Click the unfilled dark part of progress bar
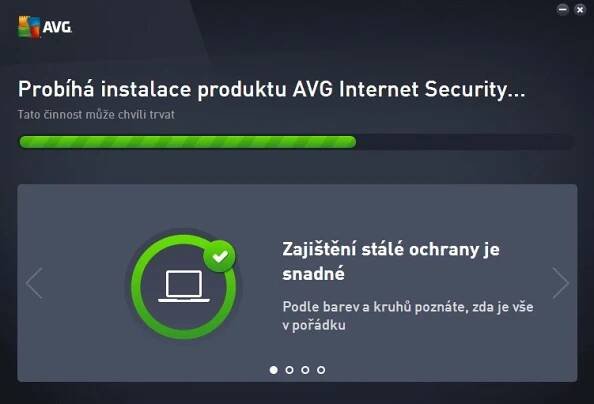Screen dimensions: 594x404 point(465,142)
